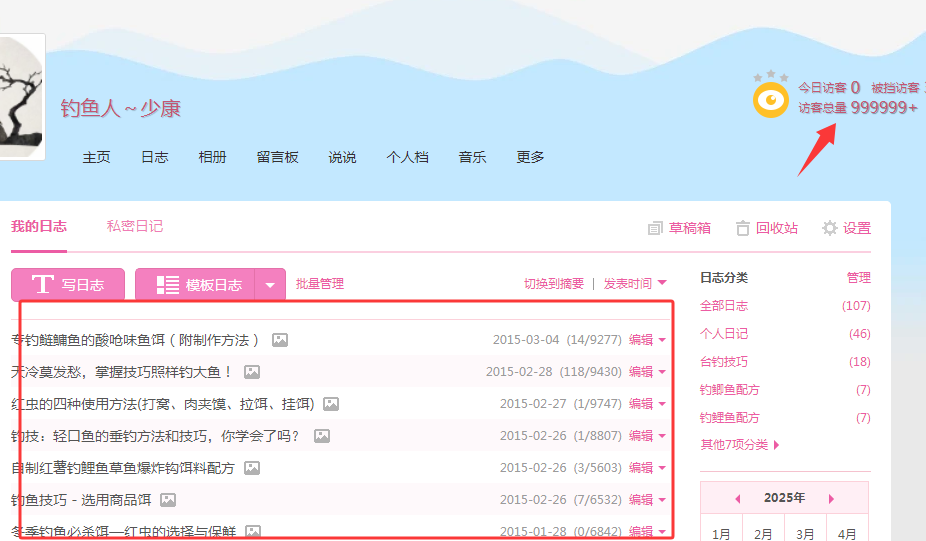Image resolution: width=926 pixels, height=541 pixels.
Task: Open 钓鲫鱼配方 category
Action: tap(730, 390)
